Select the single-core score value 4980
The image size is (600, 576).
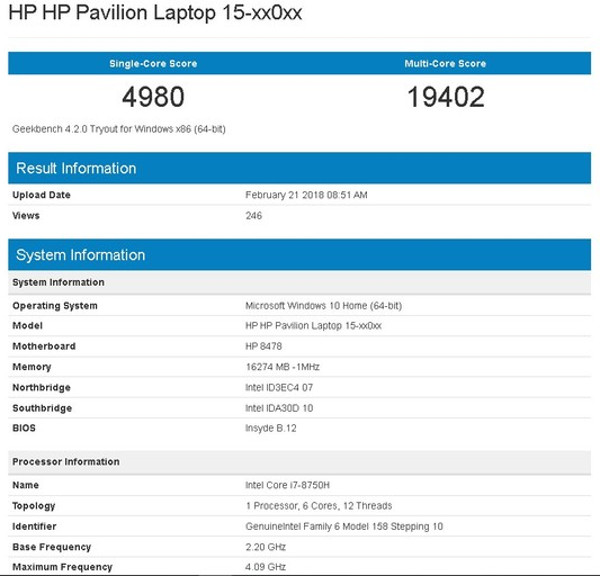coord(153,97)
